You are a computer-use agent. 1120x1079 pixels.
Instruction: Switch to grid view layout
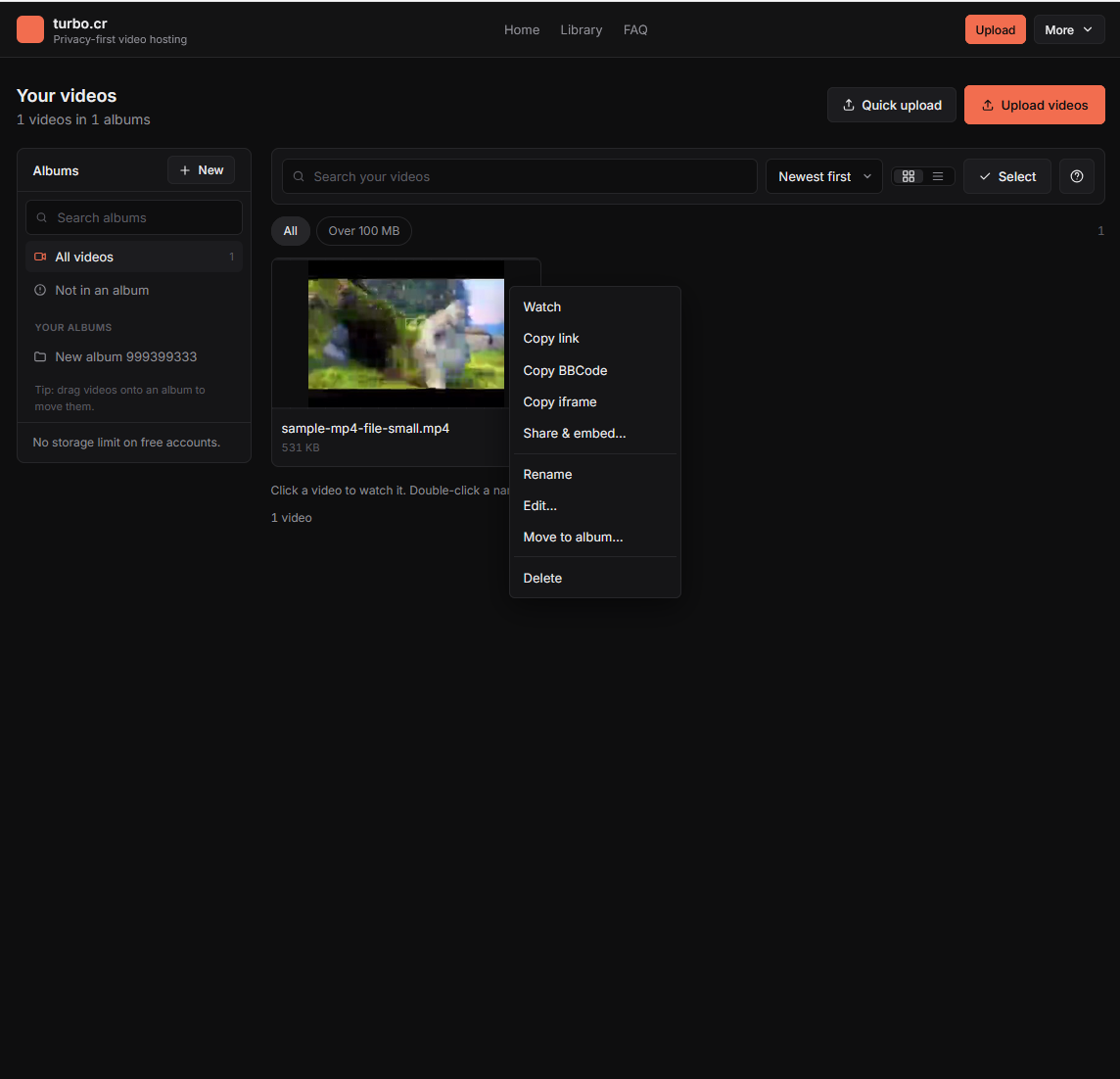tap(908, 176)
